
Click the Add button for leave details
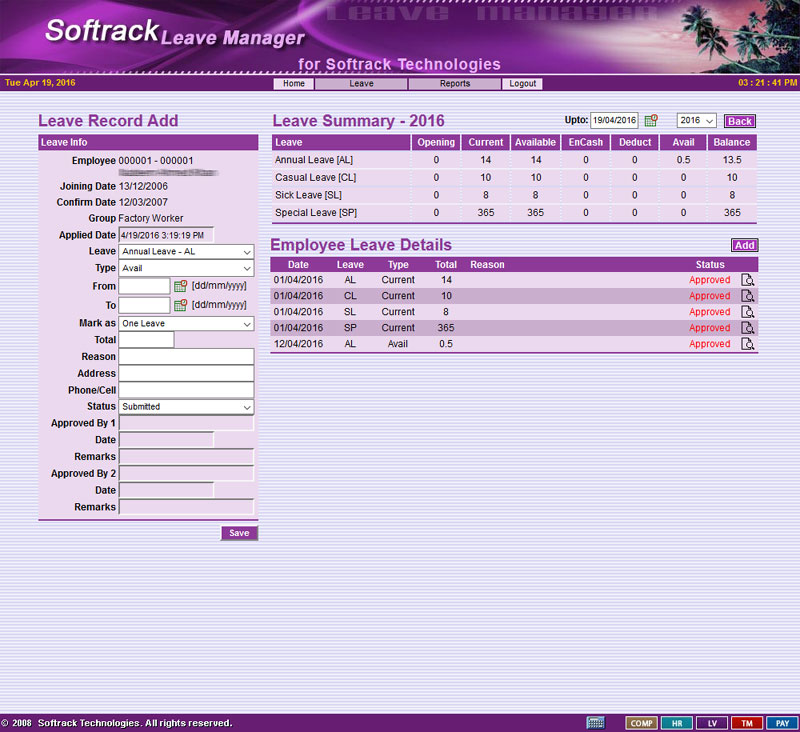tap(744, 245)
